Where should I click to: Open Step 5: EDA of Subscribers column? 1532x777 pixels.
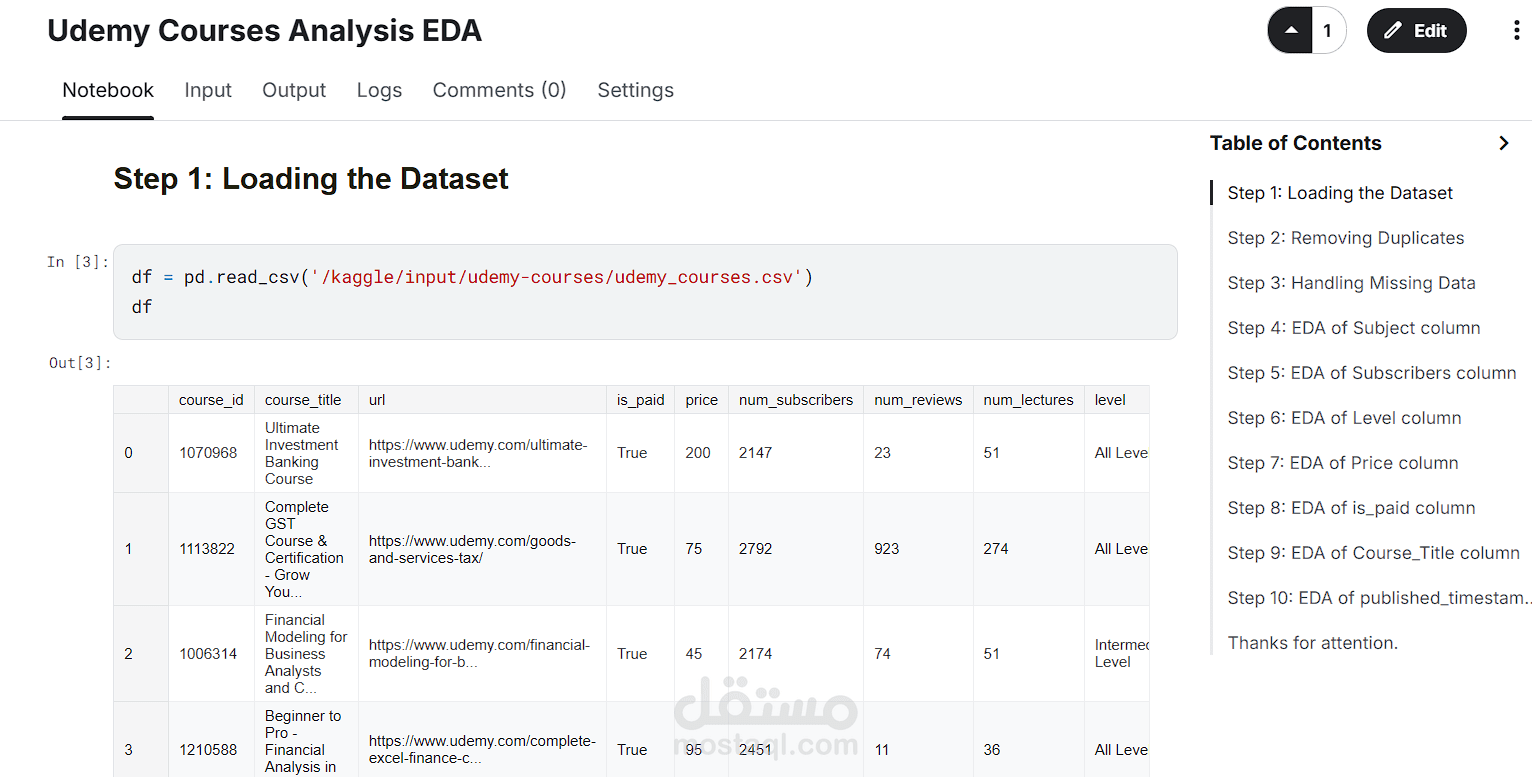pyautogui.click(x=1372, y=373)
